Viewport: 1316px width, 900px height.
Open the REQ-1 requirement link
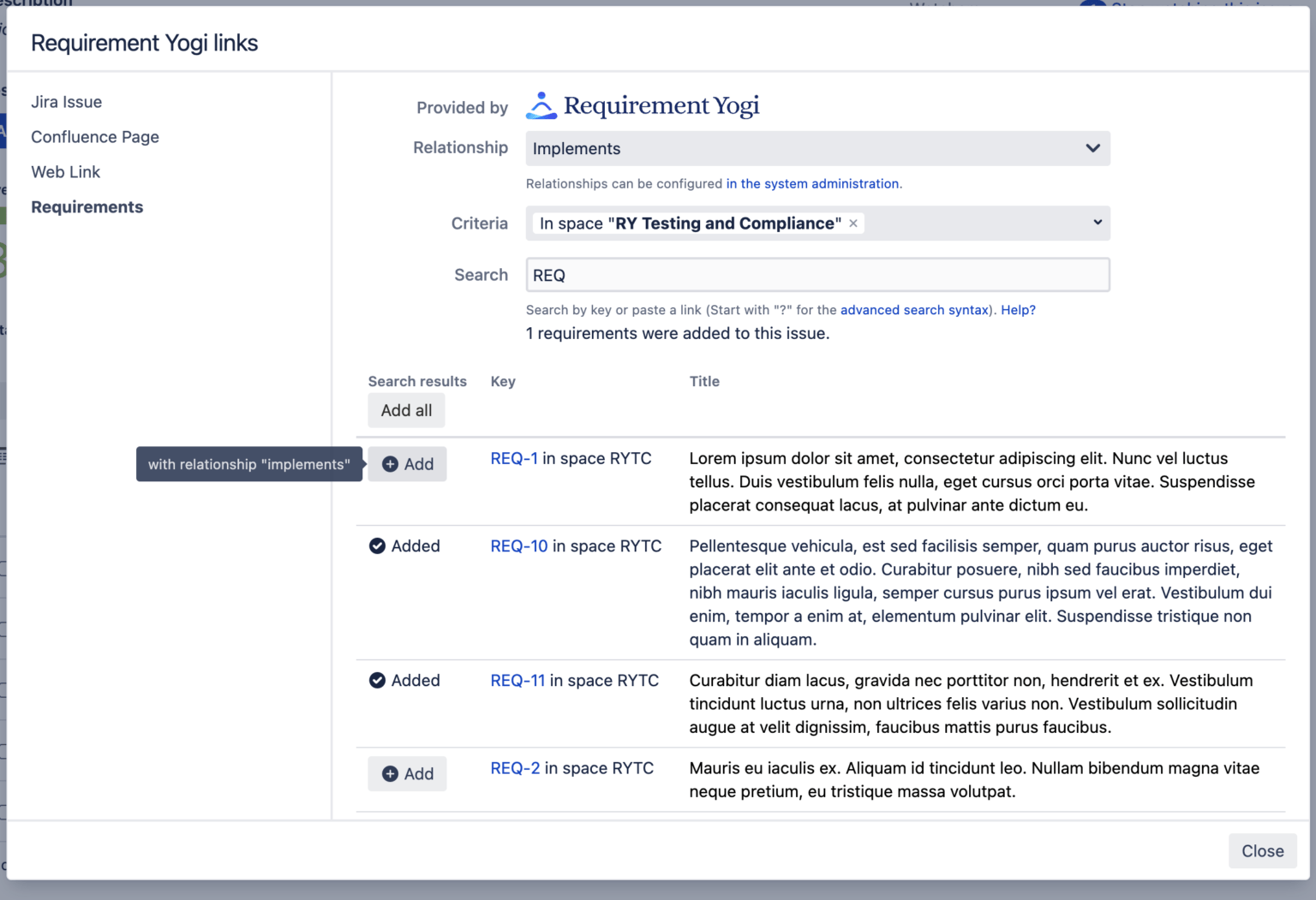514,458
